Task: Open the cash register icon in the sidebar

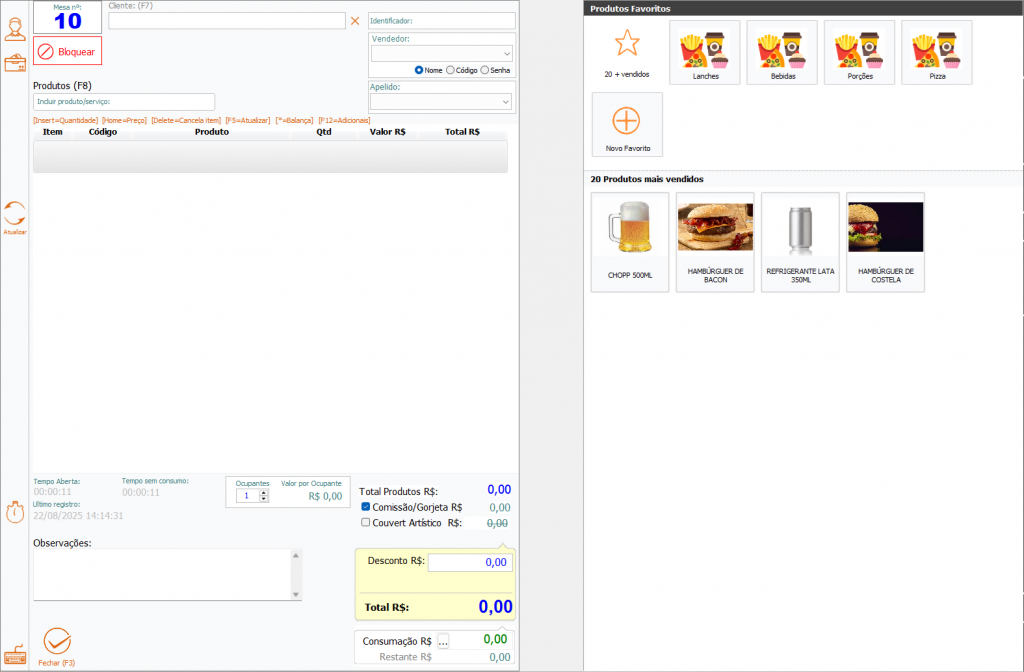Action: coord(15,64)
